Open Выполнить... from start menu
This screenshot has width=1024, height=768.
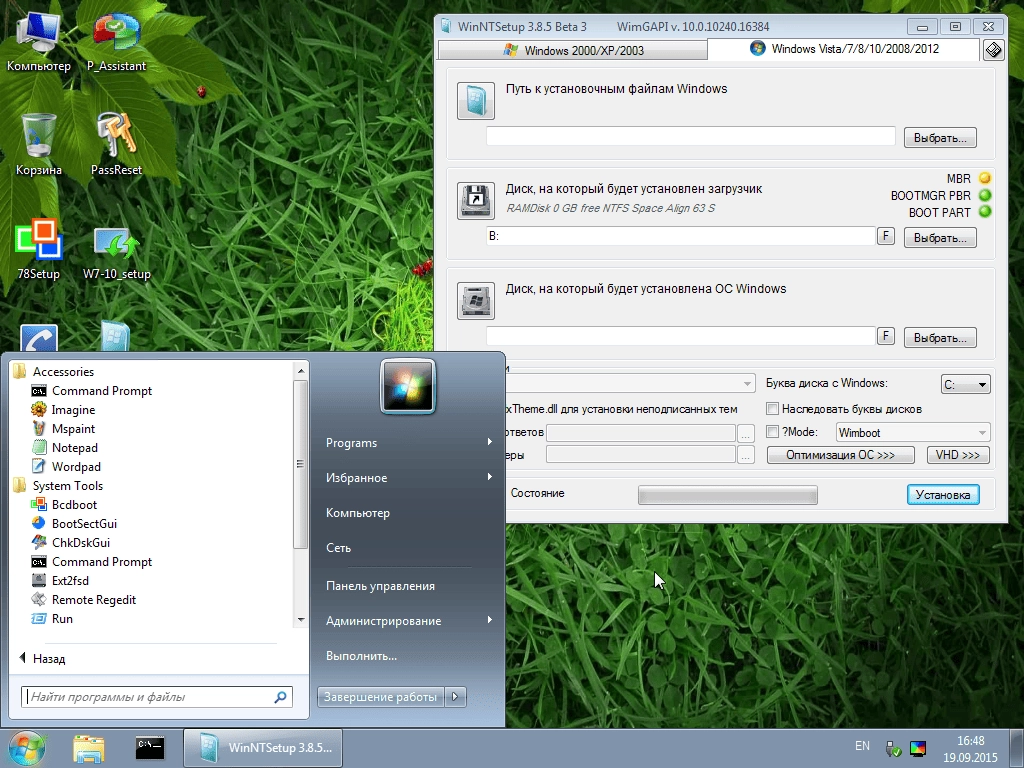coord(361,656)
